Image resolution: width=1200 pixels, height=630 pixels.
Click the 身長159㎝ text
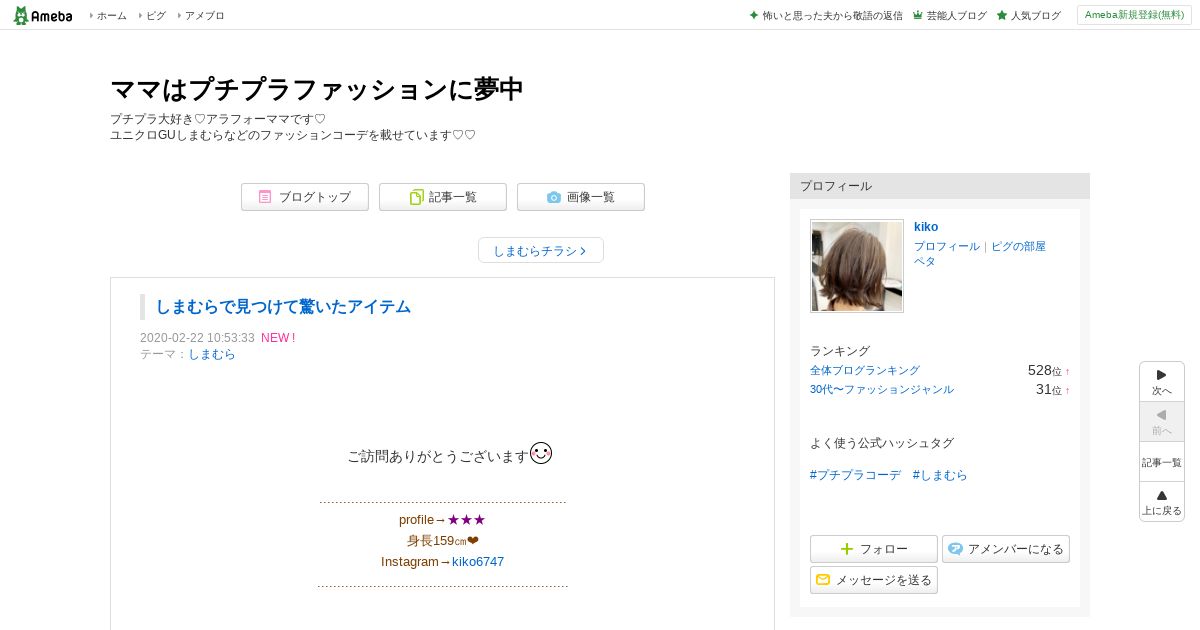[x=443, y=541]
